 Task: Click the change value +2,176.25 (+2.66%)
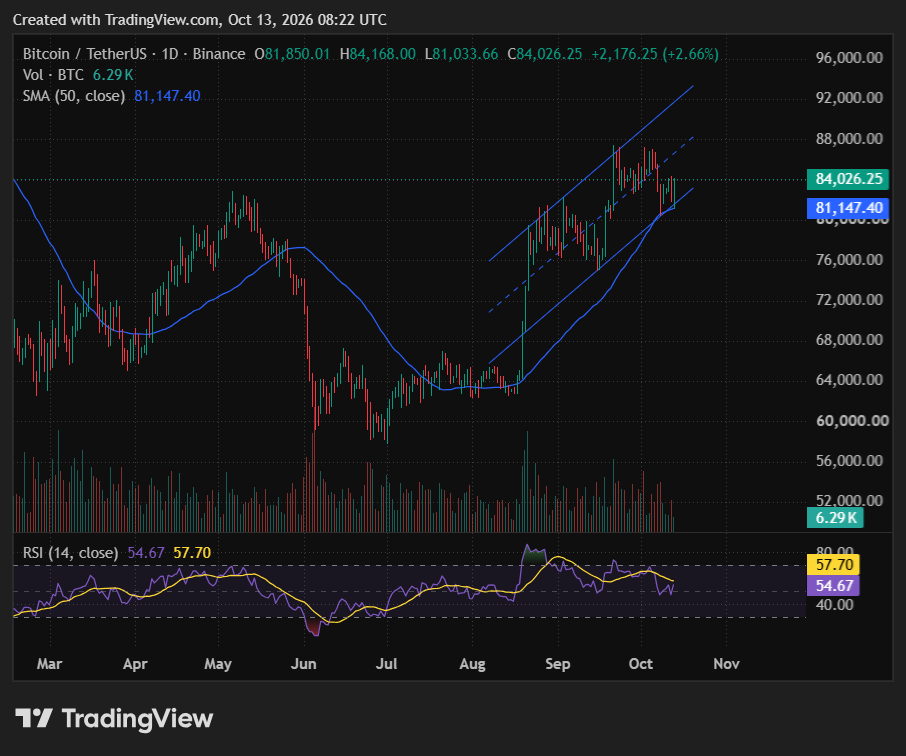[655, 54]
